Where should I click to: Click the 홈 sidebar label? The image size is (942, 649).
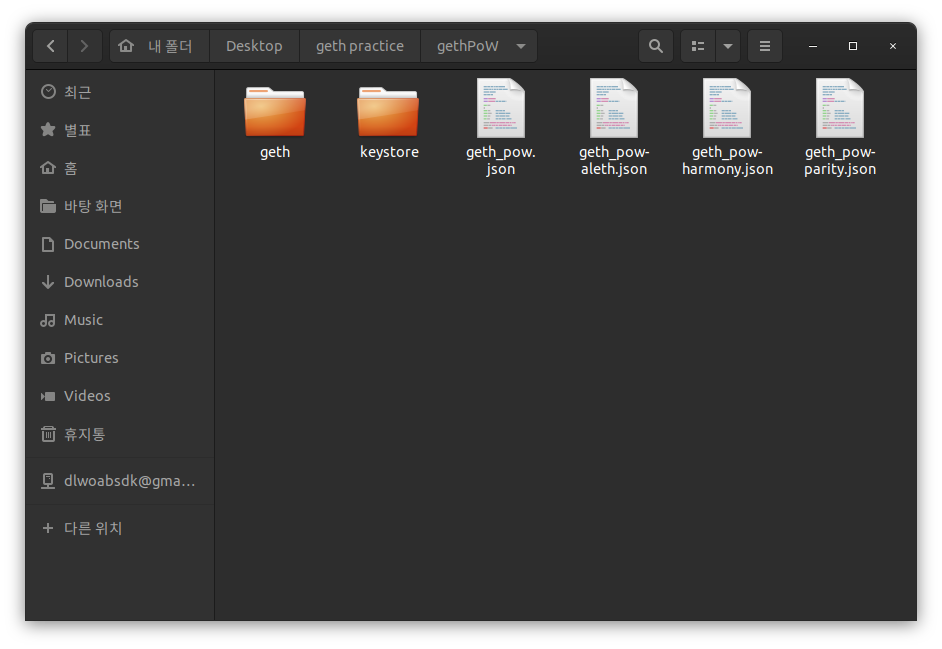[x=71, y=168]
